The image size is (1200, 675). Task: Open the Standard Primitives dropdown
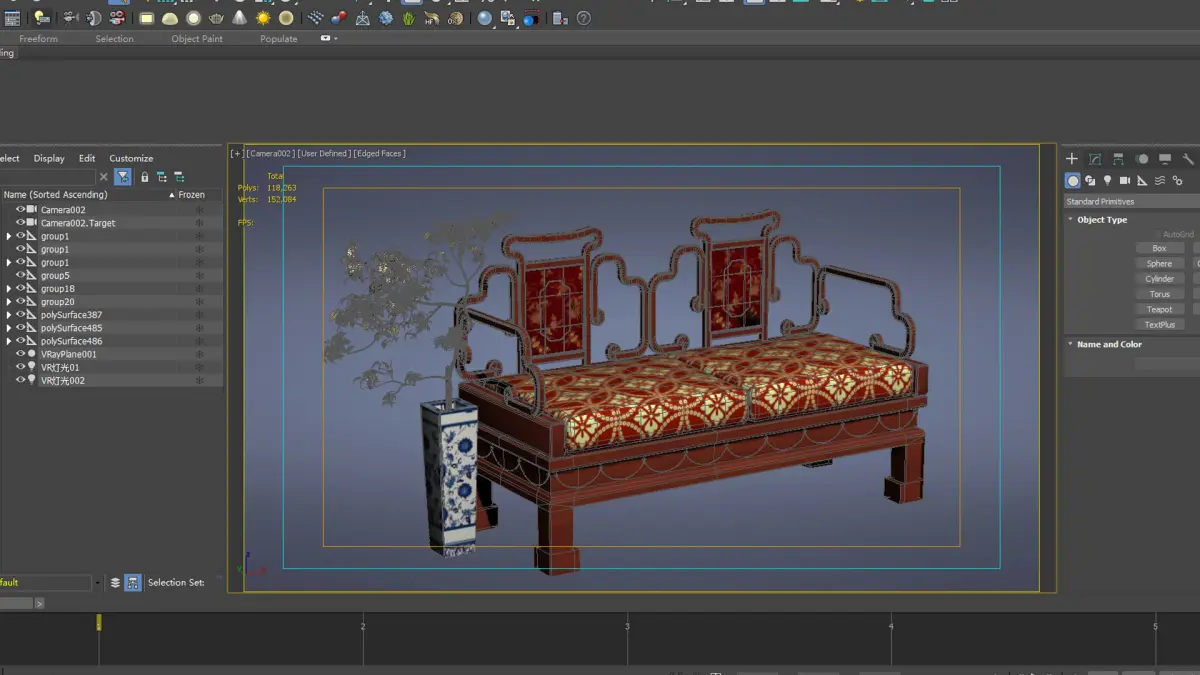click(x=1132, y=202)
